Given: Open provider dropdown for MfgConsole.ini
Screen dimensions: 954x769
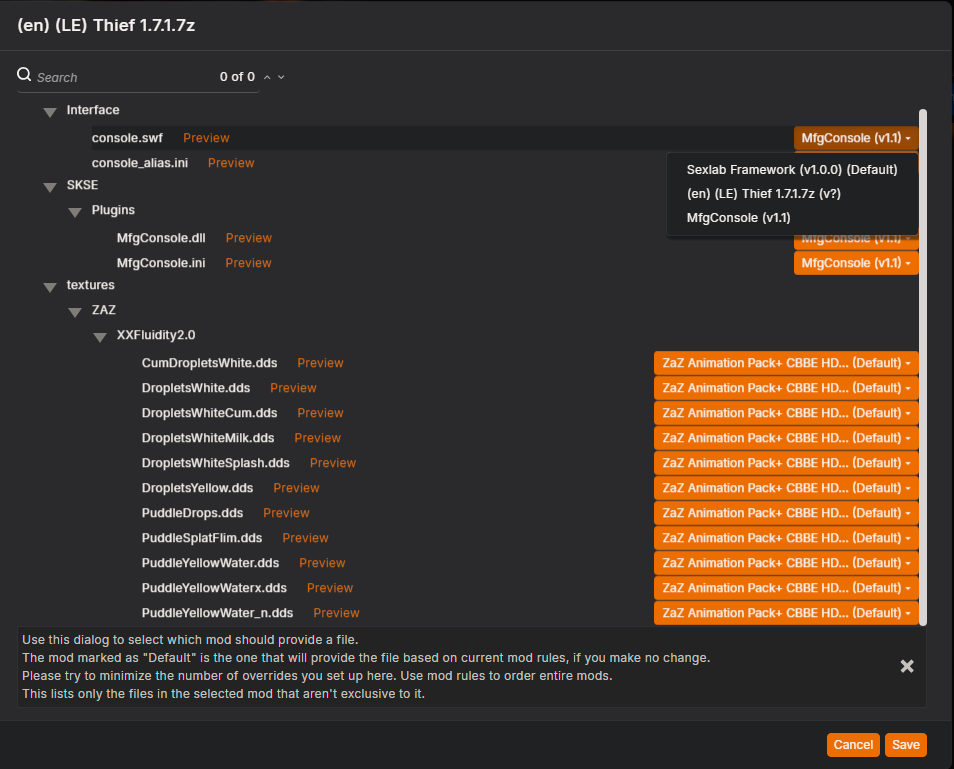Looking at the screenshot, I should [x=856, y=263].
